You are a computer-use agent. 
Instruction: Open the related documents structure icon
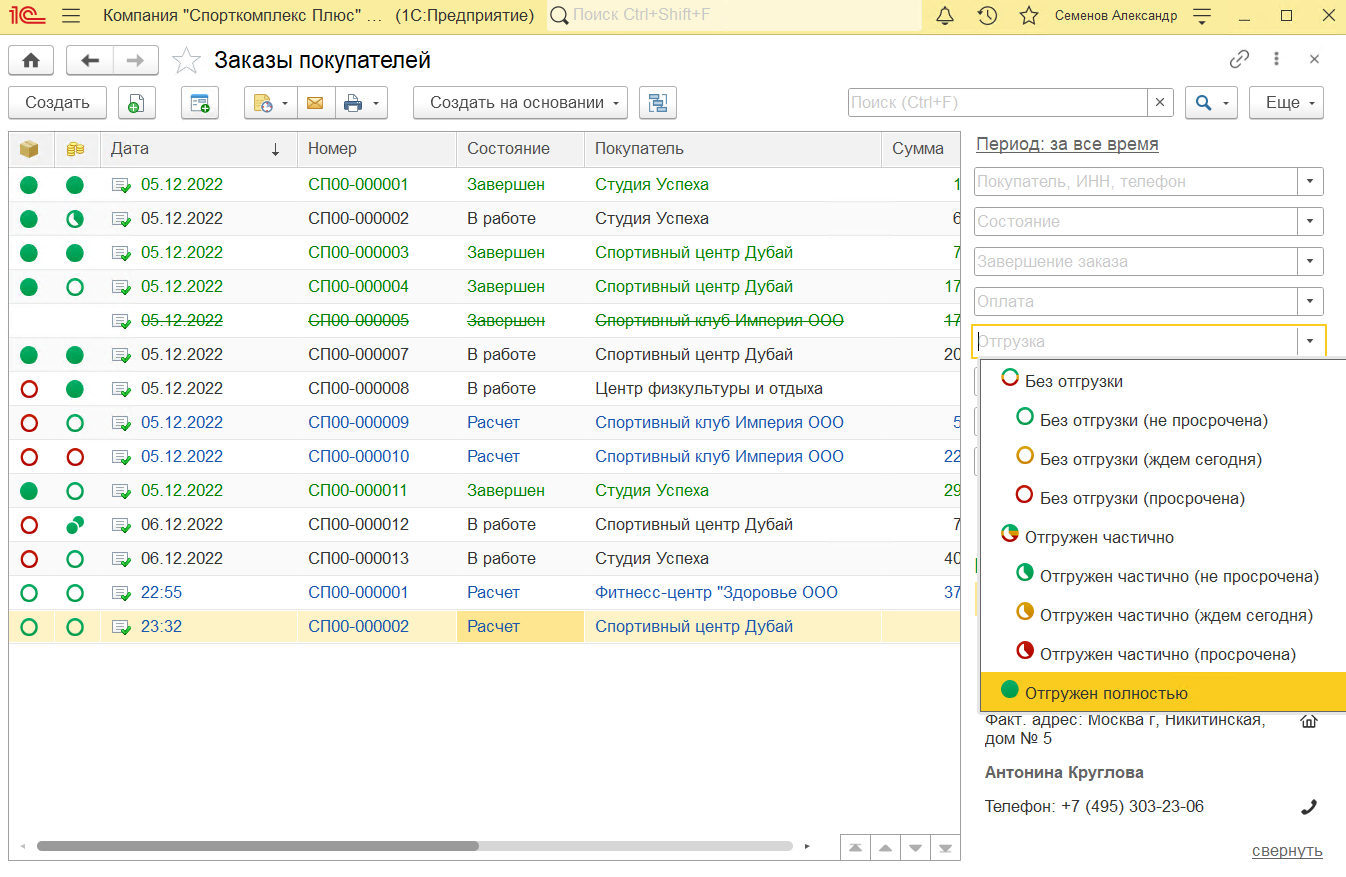[658, 103]
